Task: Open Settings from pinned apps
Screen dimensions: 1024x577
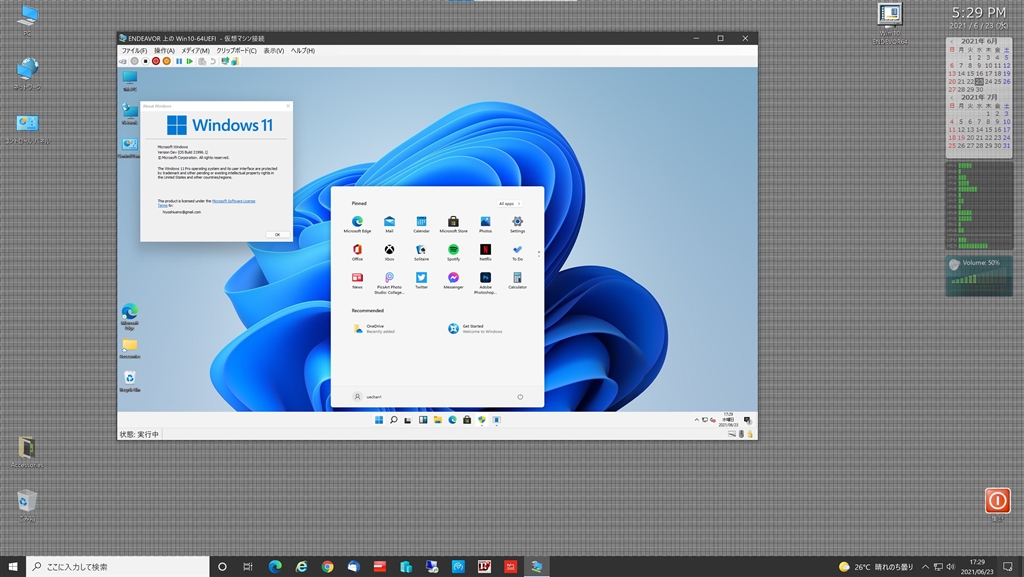Action: pyautogui.click(x=517, y=222)
